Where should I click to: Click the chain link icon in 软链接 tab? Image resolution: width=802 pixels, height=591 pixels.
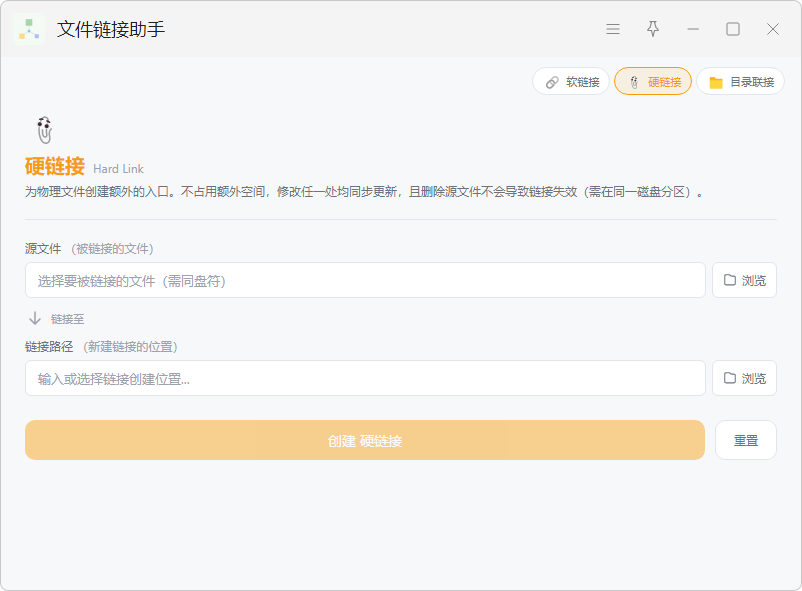point(552,82)
